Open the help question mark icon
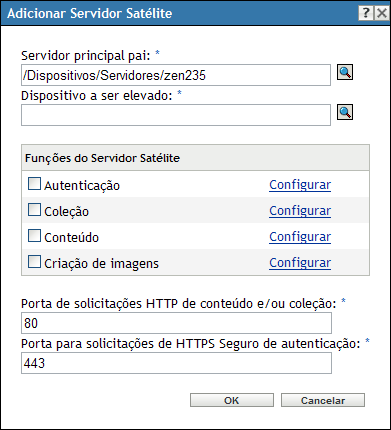 366,13
